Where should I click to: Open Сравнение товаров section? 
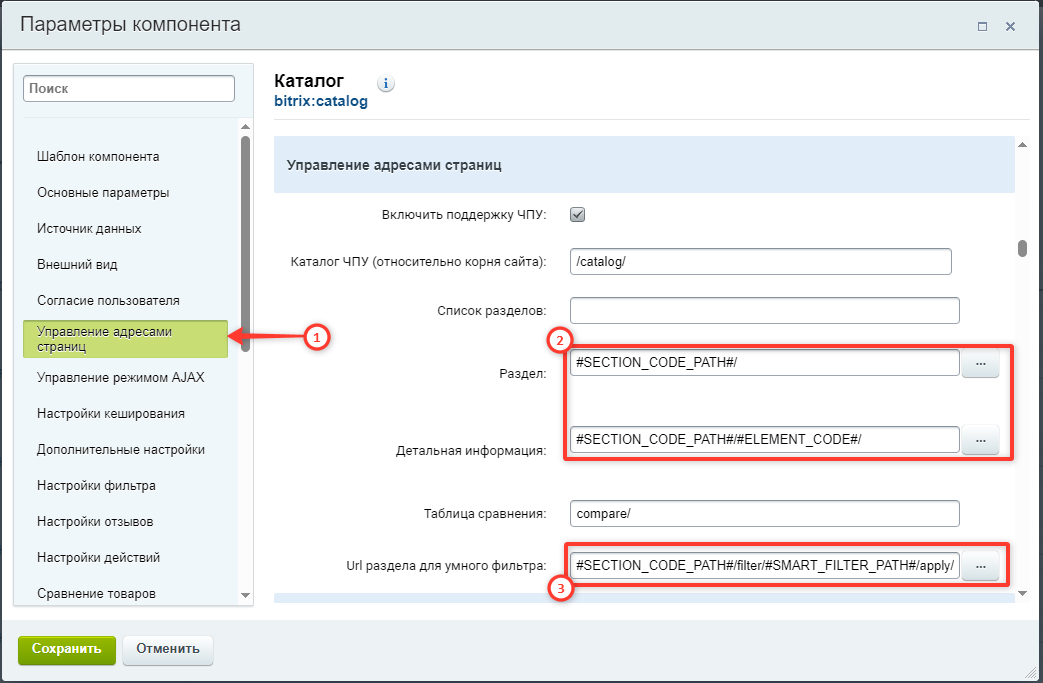tap(96, 593)
